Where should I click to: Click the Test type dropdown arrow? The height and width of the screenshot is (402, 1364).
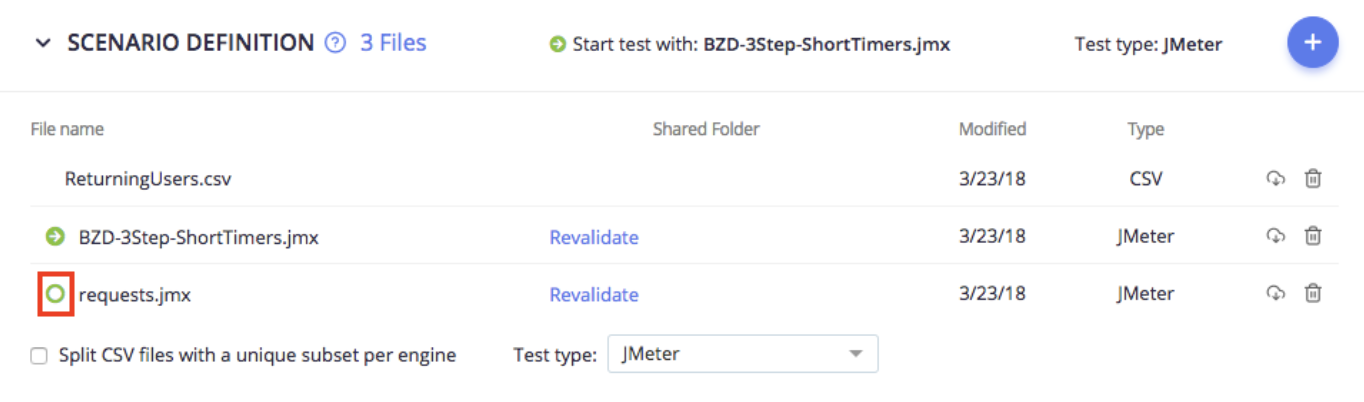coord(855,354)
